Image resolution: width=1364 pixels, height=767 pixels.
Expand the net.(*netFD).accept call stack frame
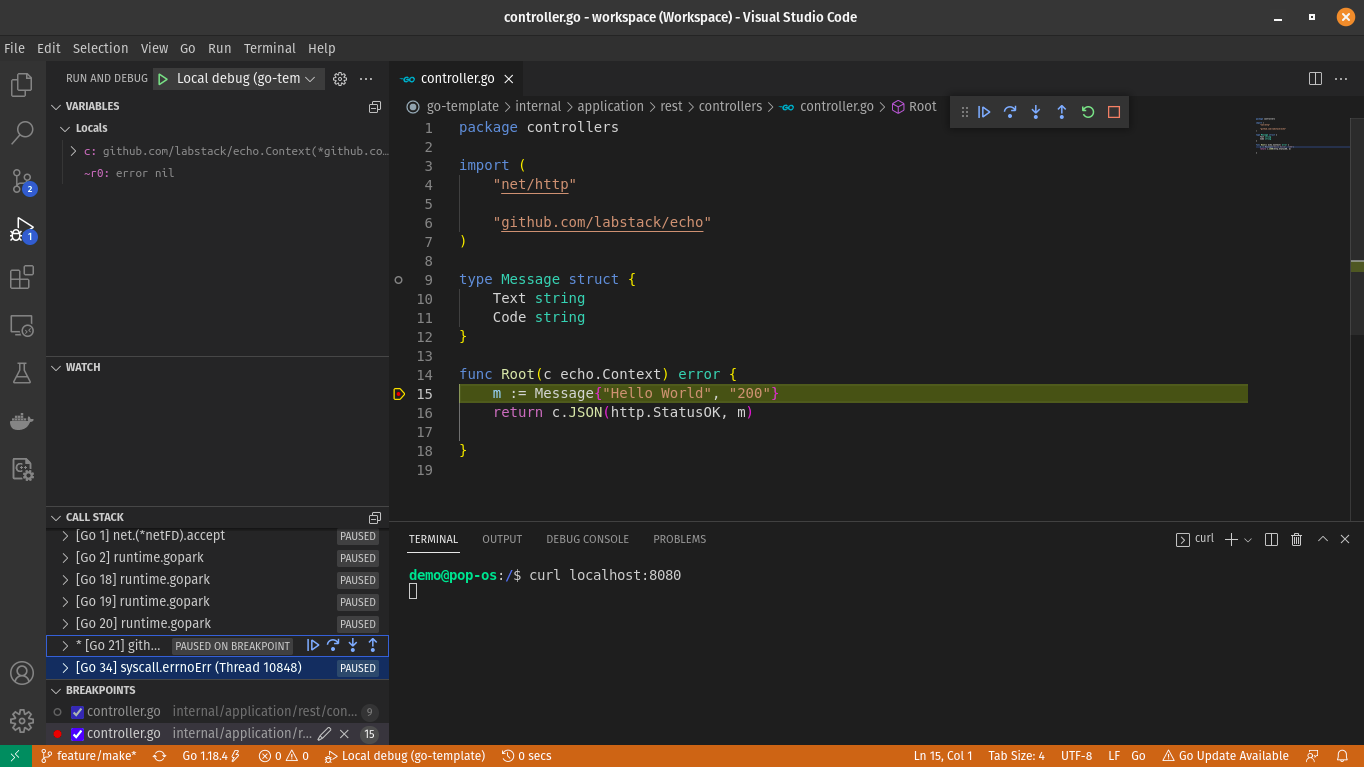(x=65, y=536)
